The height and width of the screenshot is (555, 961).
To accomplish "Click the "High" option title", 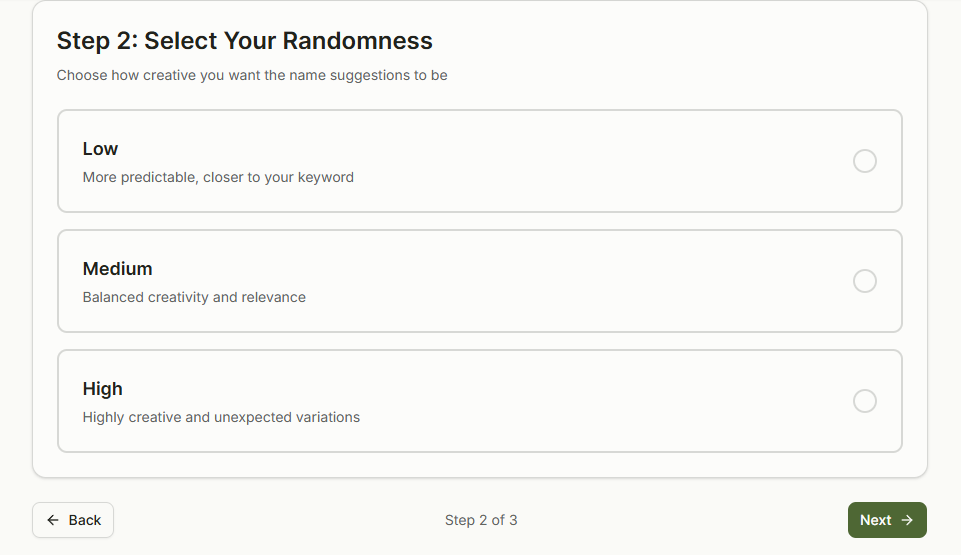I will (102, 389).
